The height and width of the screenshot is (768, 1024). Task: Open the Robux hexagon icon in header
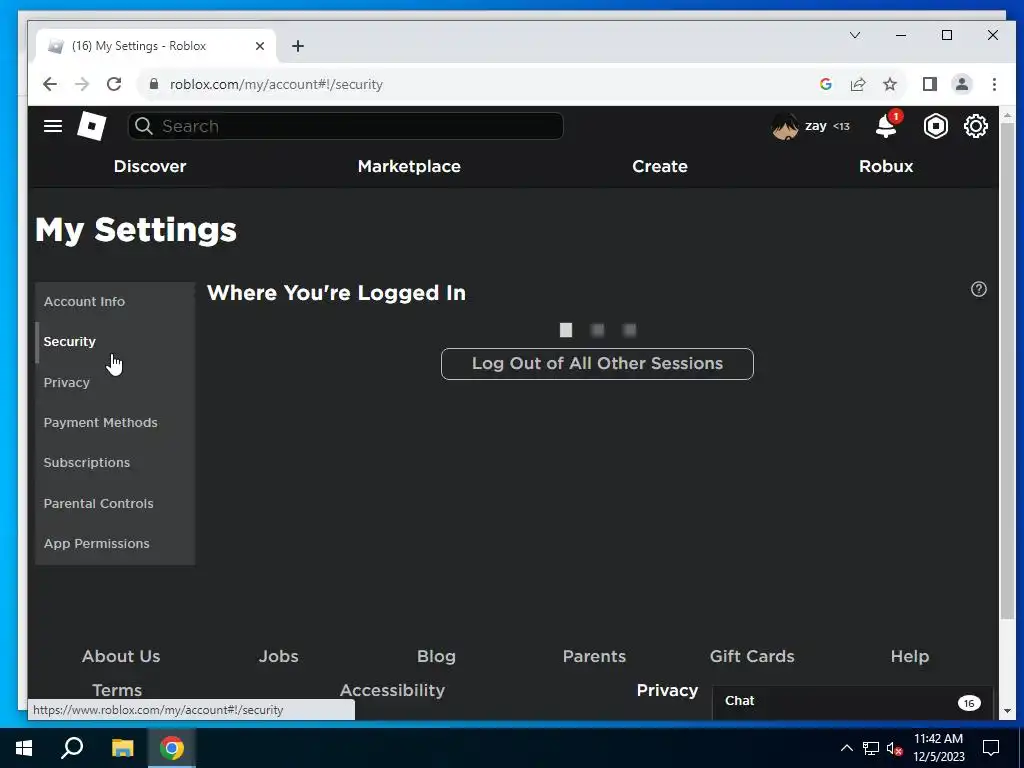coord(936,126)
